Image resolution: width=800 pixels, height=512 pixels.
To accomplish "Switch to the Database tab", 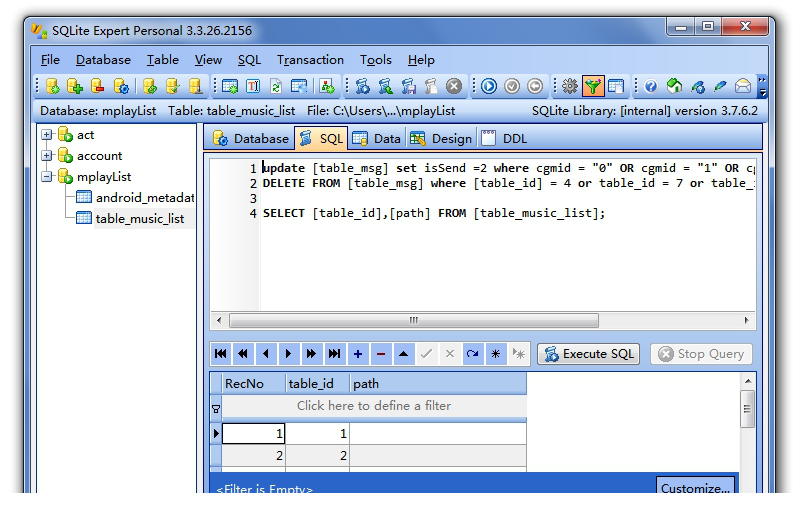I will [x=250, y=139].
